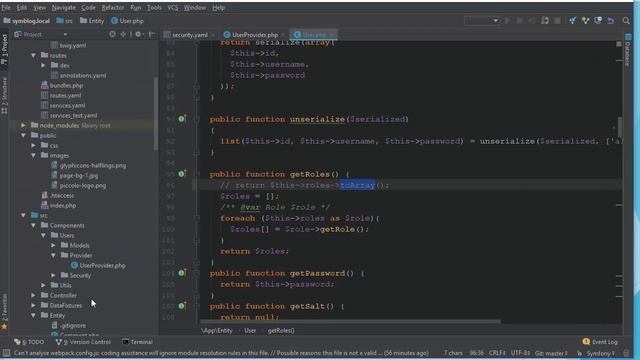The height and width of the screenshot is (360, 640).
Task: Click the UTF-8 encoding in the status bar
Action: 520,353
